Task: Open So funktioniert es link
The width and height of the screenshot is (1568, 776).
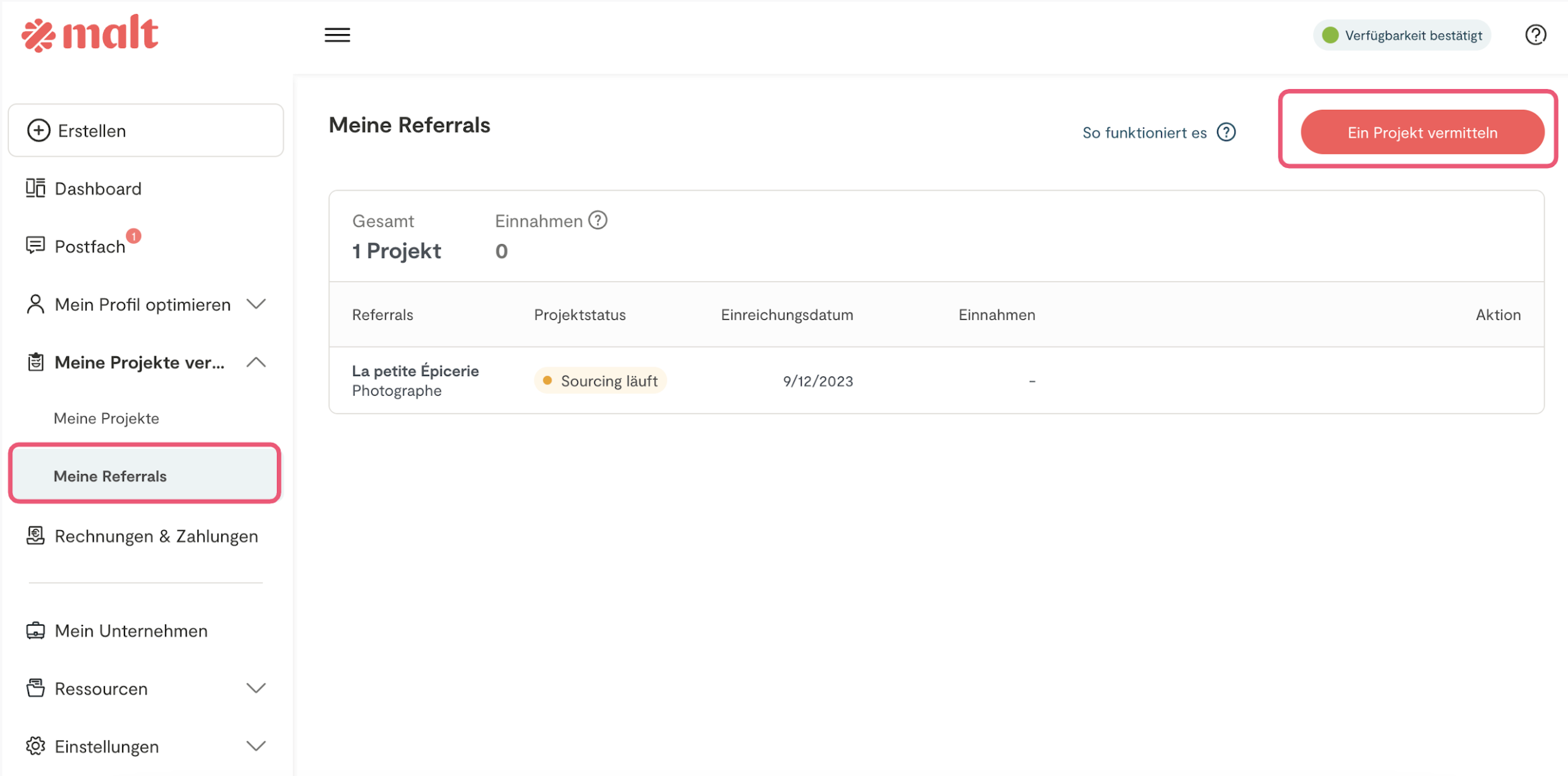Action: pyautogui.click(x=1144, y=133)
